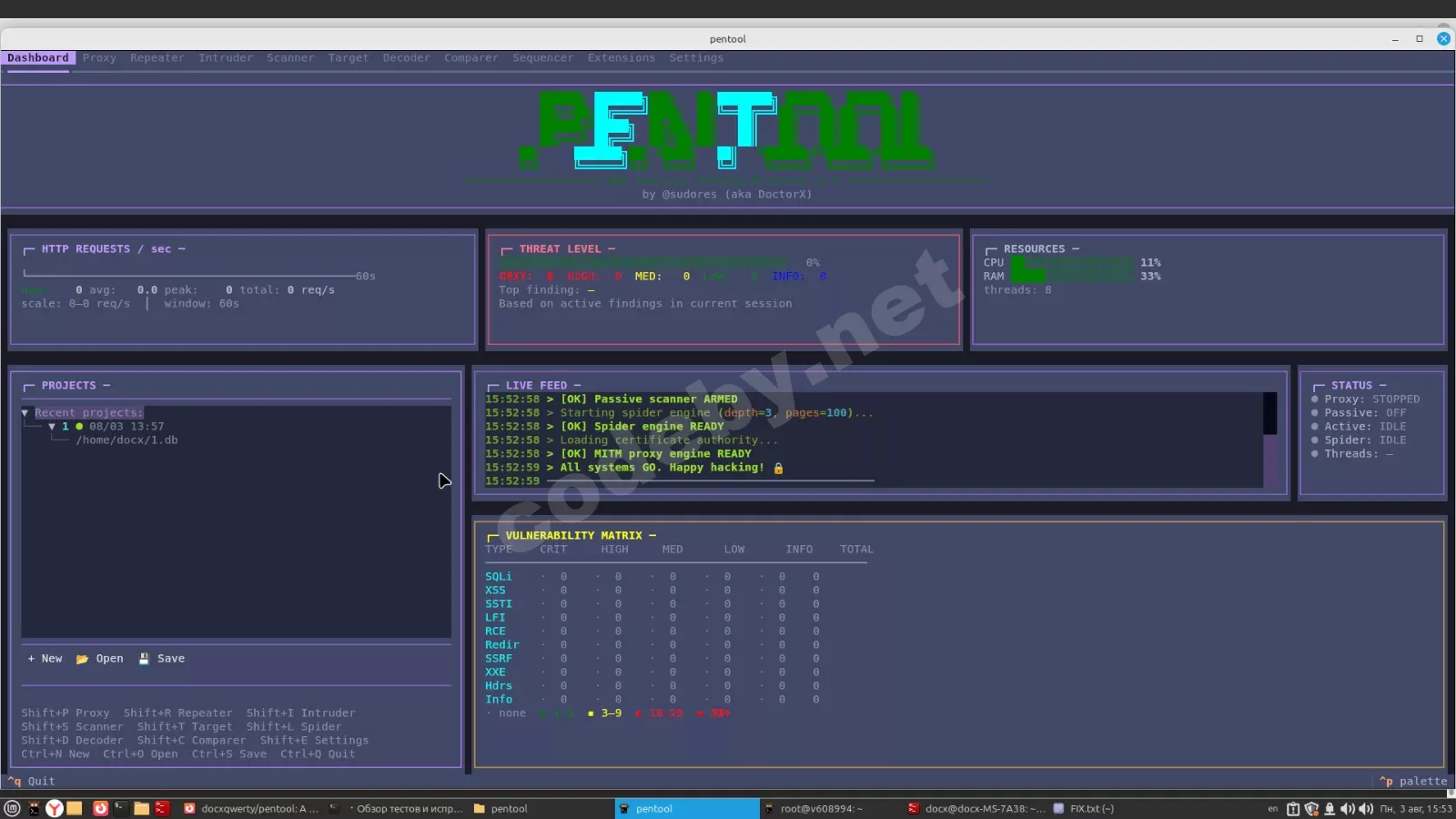This screenshot has height=819, width=1456.
Task: Open FIX.txt window from taskbar
Action: click(1083, 808)
